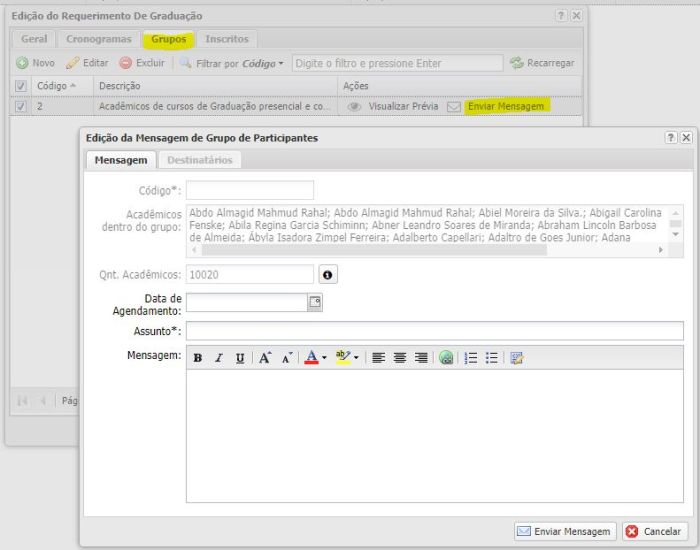
Task: Open the font color dropdown arrow
Action: (x=324, y=357)
